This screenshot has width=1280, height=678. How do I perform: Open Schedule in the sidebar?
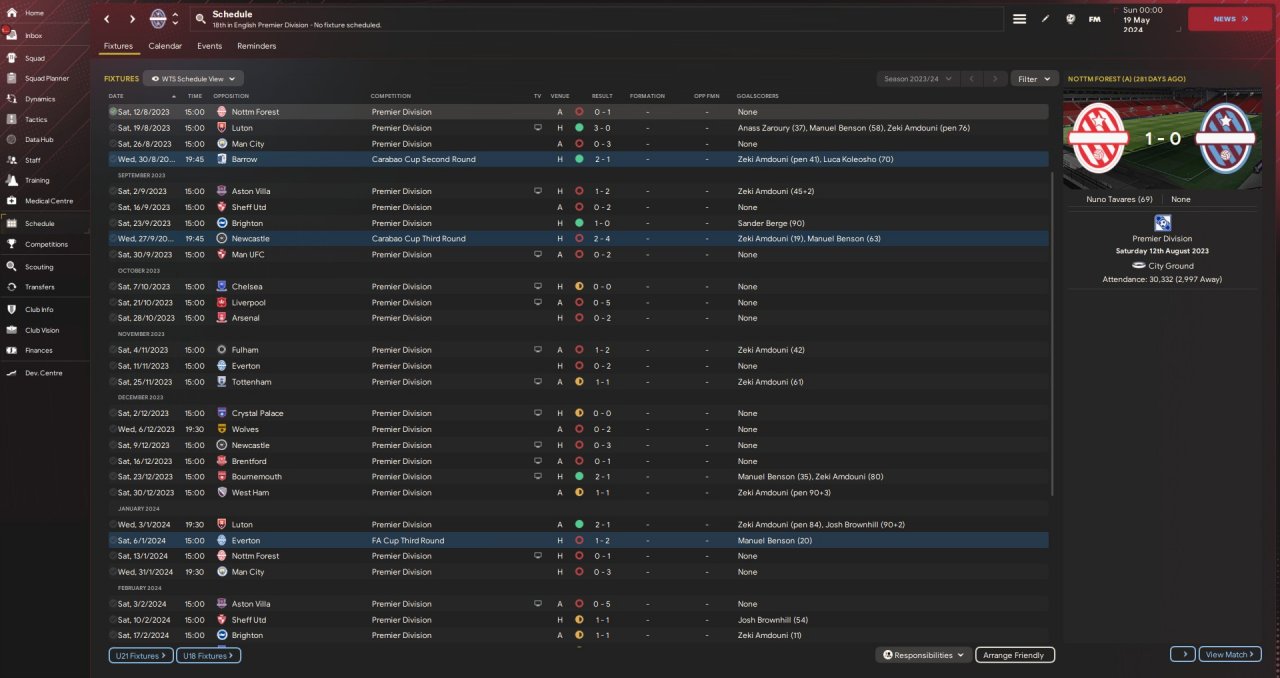tap(40, 223)
